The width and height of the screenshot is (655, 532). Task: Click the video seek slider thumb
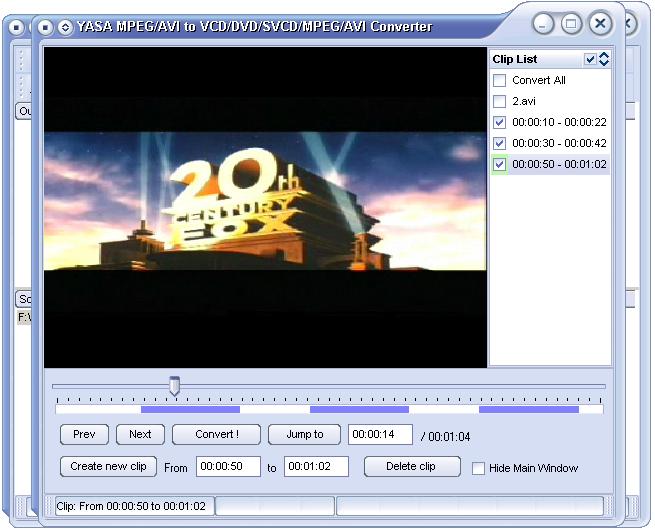(x=174, y=385)
